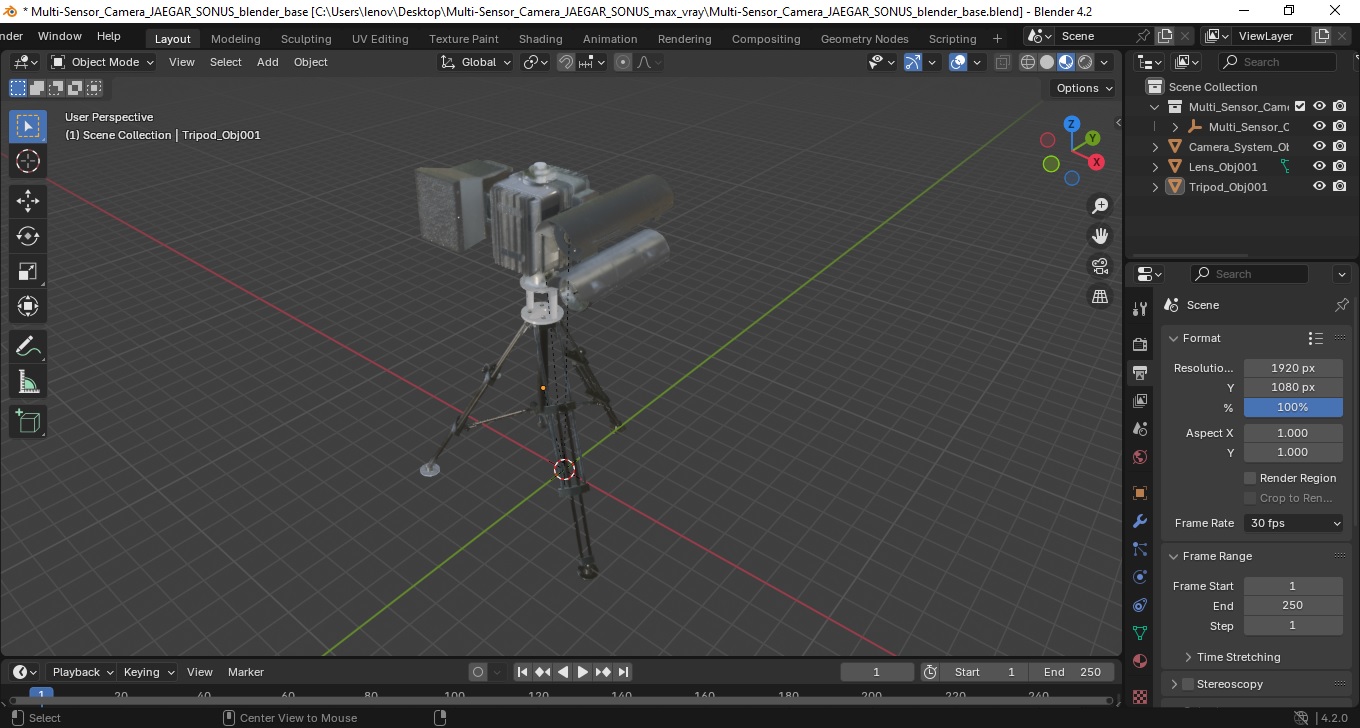
Task: Open the Object properties tab
Action: (1140, 493)
